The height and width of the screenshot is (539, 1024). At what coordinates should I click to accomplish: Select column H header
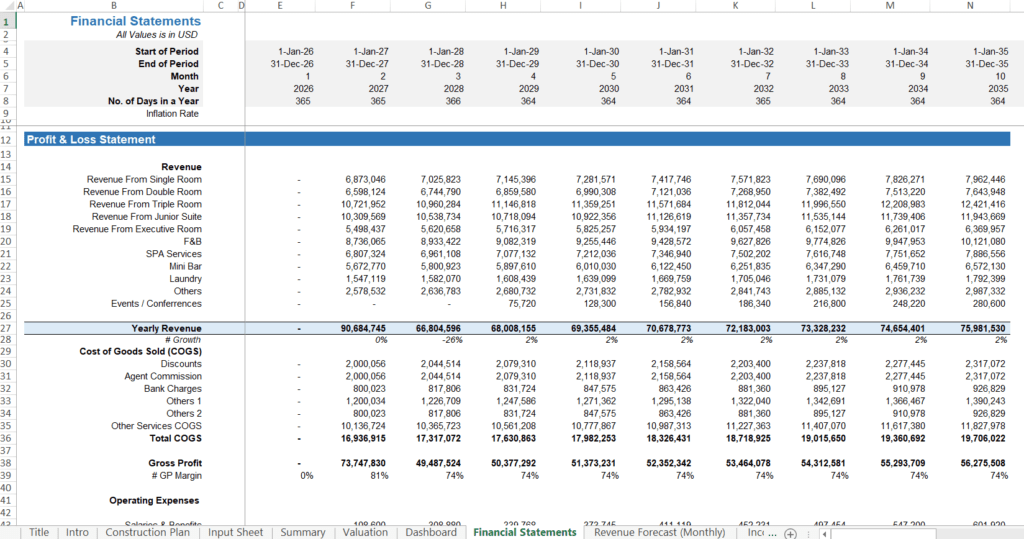[x=503, y=6]
